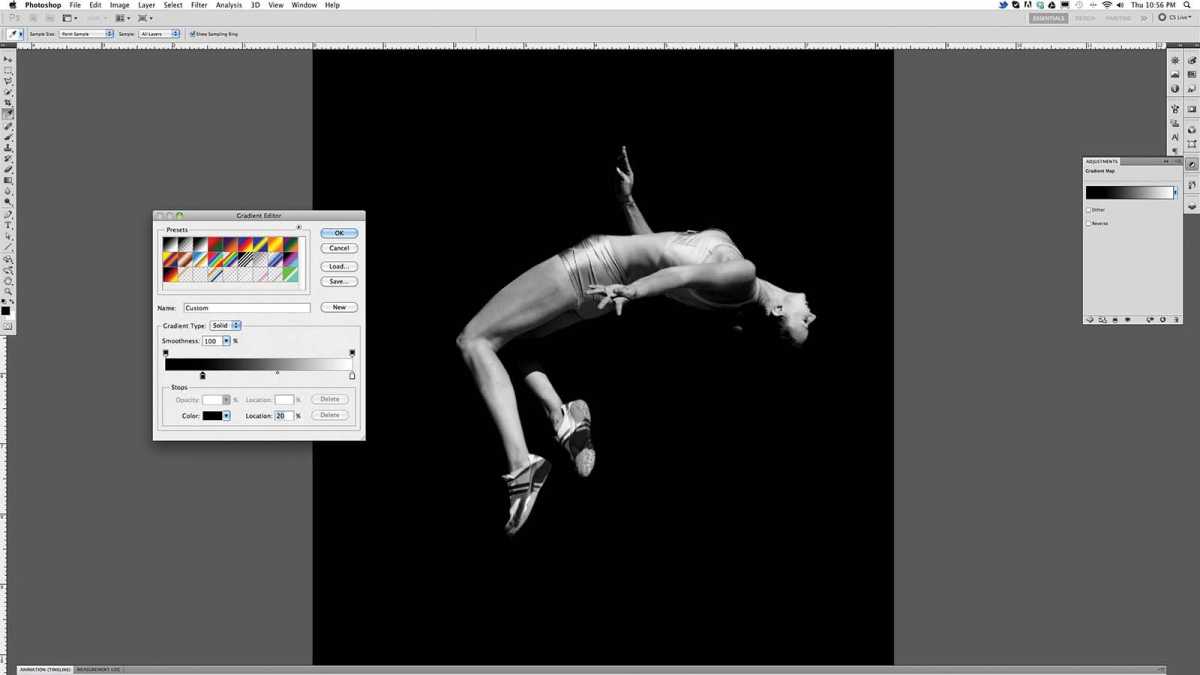Screen dimensions: 1200x675
Task: Click the Load... button
Action: click(x=339, y=266)
